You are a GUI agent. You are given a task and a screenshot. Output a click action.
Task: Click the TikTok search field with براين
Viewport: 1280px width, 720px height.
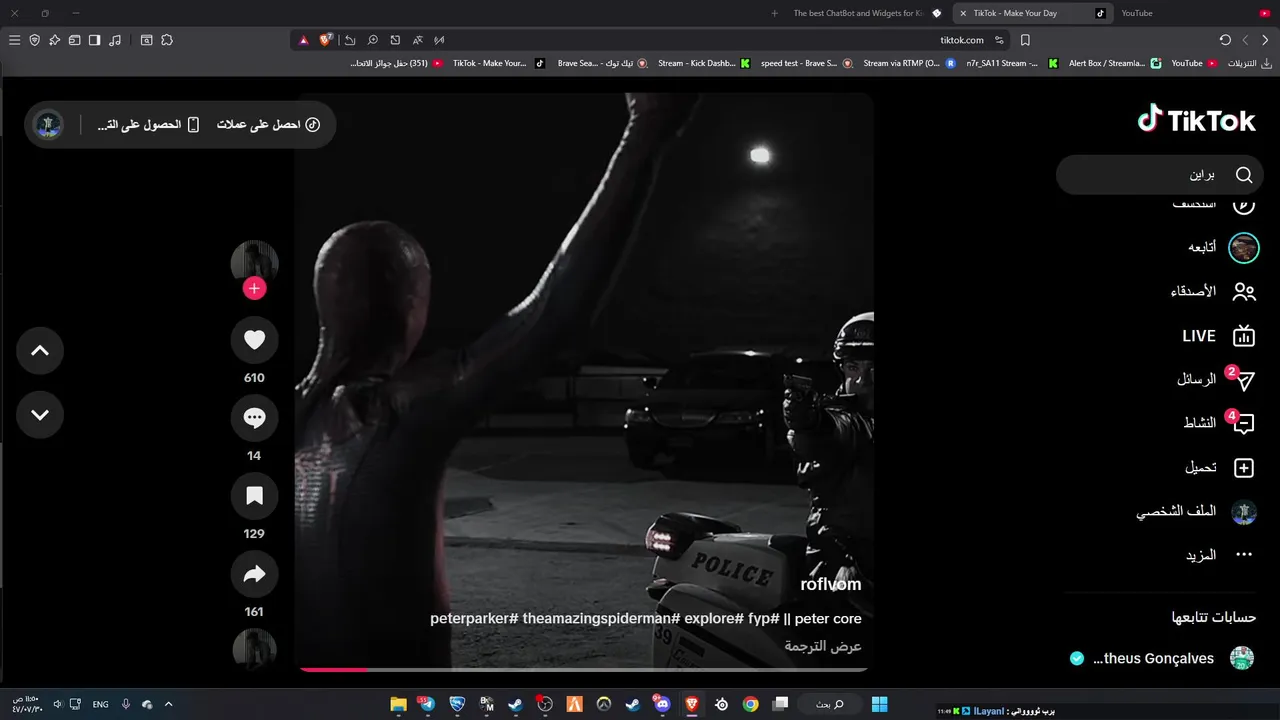point(1160,175)
